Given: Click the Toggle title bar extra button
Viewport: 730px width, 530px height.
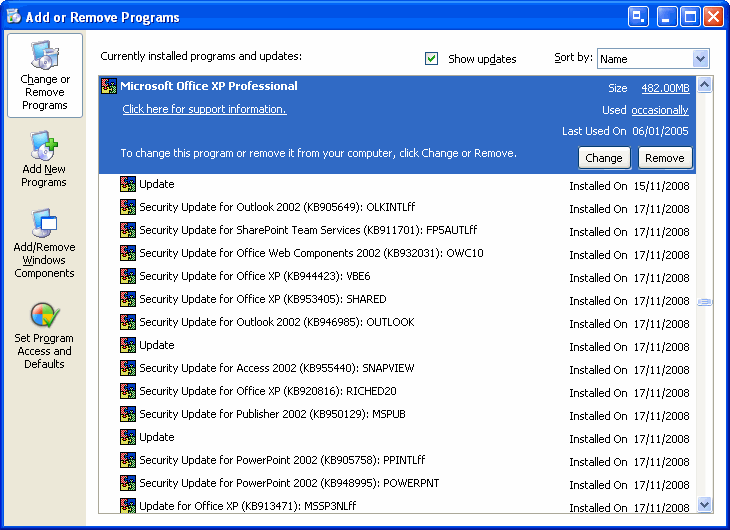Looking at the screenshot, I should click(638, 17).
